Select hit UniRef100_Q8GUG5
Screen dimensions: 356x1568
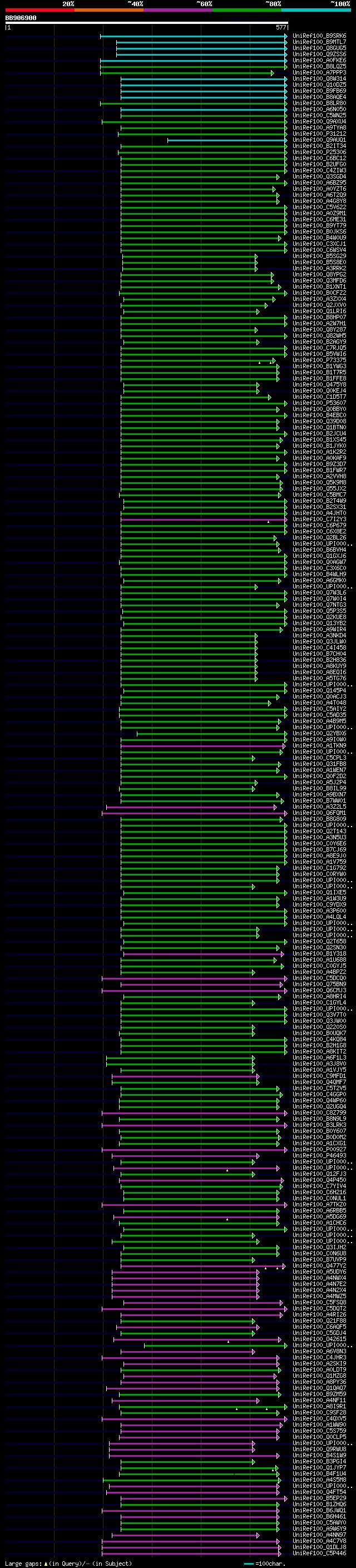tap(319, 48)
